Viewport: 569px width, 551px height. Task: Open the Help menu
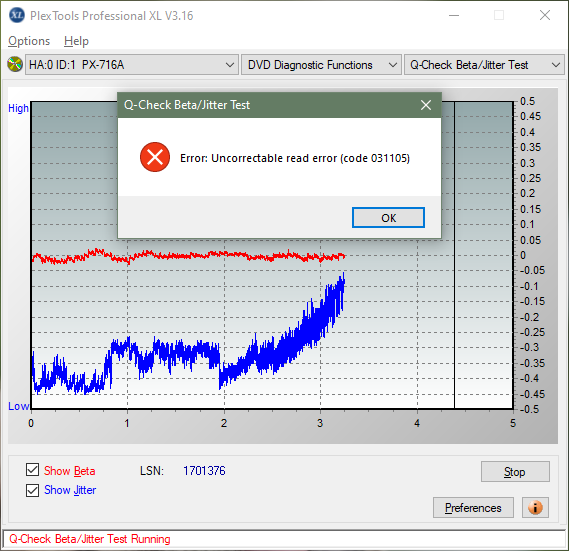point(76,41)
